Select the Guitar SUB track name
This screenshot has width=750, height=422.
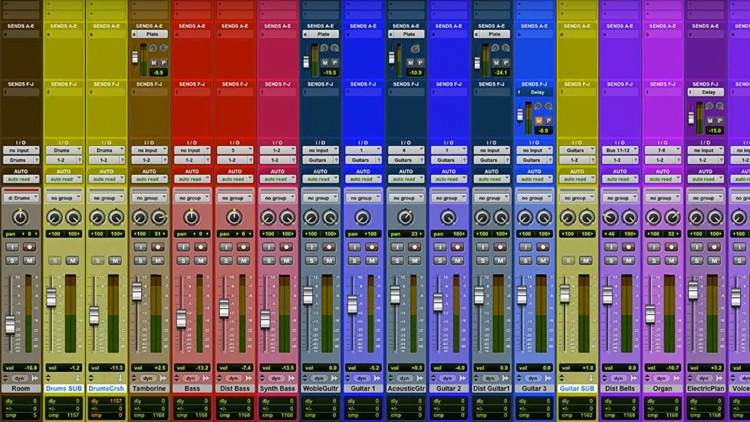pyautogui.click(x=577, y=389)
